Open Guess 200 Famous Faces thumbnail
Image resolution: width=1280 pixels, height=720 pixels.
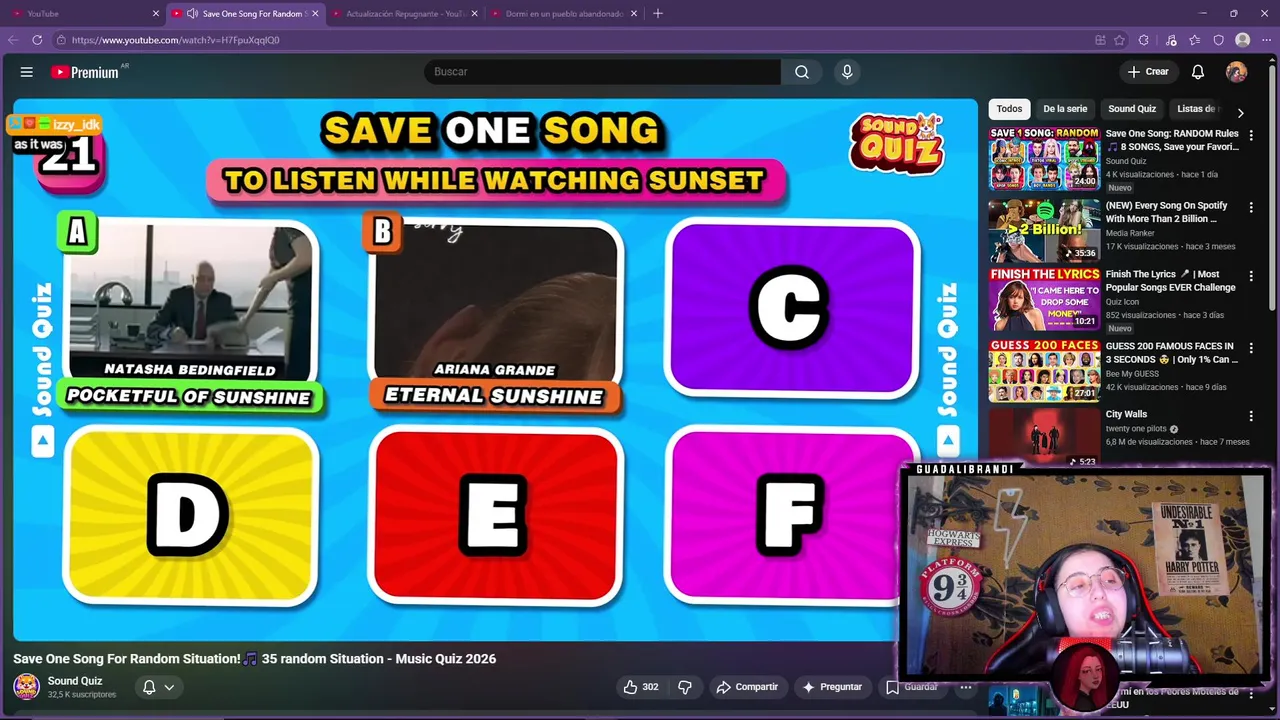(1044, 371)
